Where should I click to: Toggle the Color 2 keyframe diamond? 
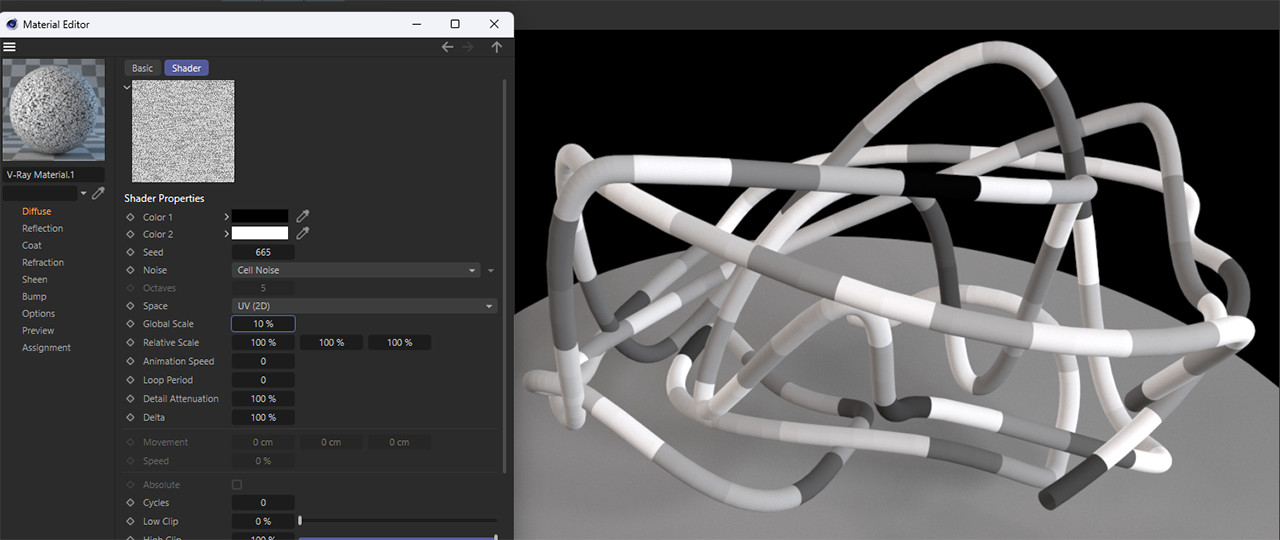(x=130, y=234)
